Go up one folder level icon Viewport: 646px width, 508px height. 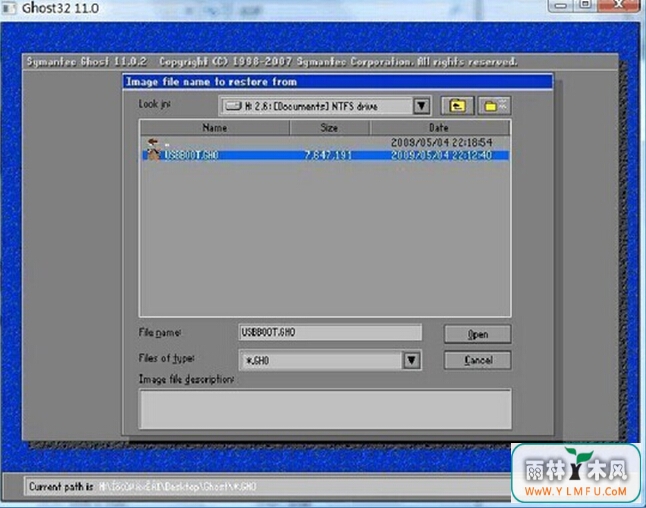pyautogui.click(x=457, y=106)
